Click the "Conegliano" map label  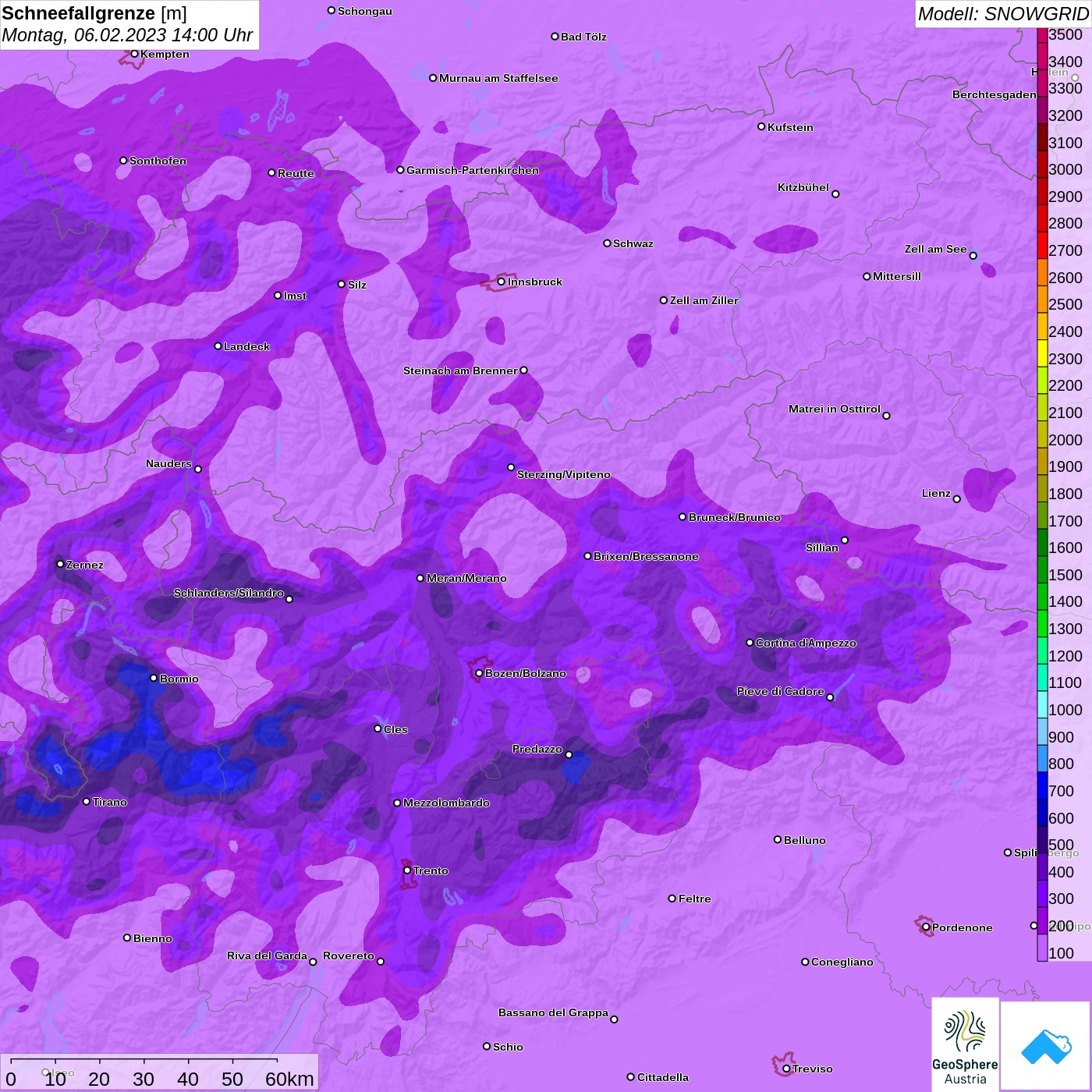tap(842, 962)
